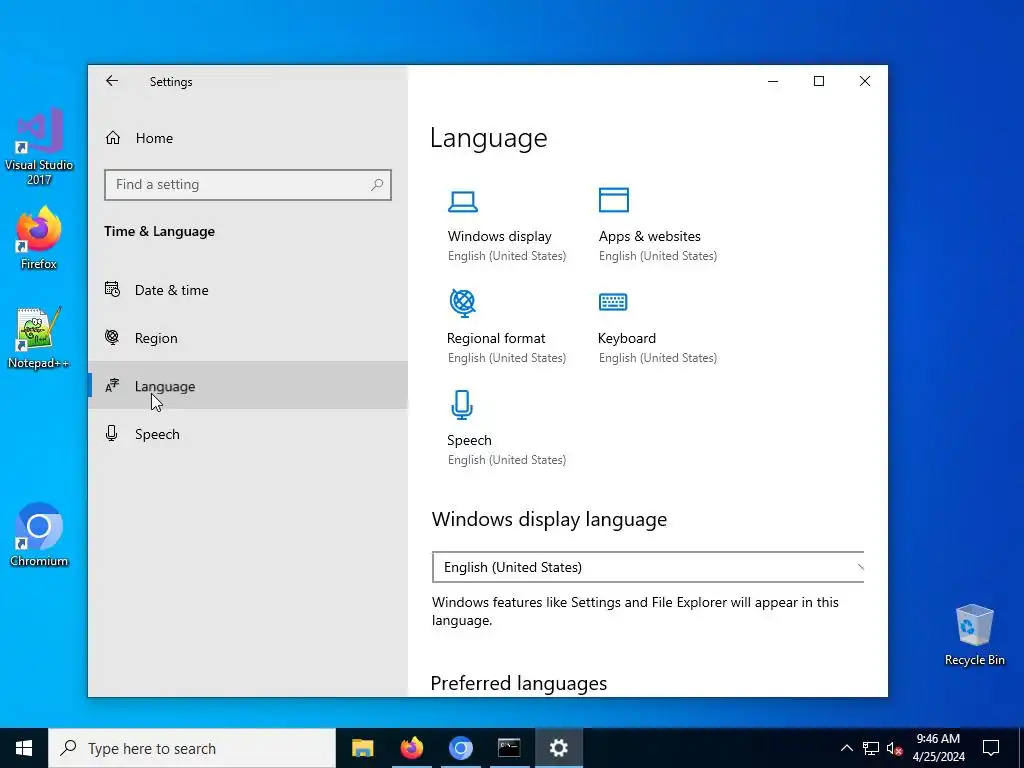Click the Speech microphone tile icon
The height and width of the screenshot is (768, 1024).
point(462,405)
